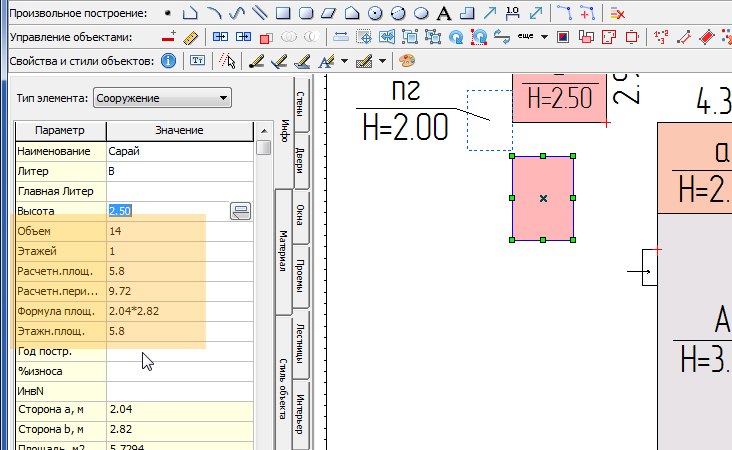Open the fill style dropdown arrow
Image resolution: width=732 pixels, height=450 pixels.
(x=382, y=61)
